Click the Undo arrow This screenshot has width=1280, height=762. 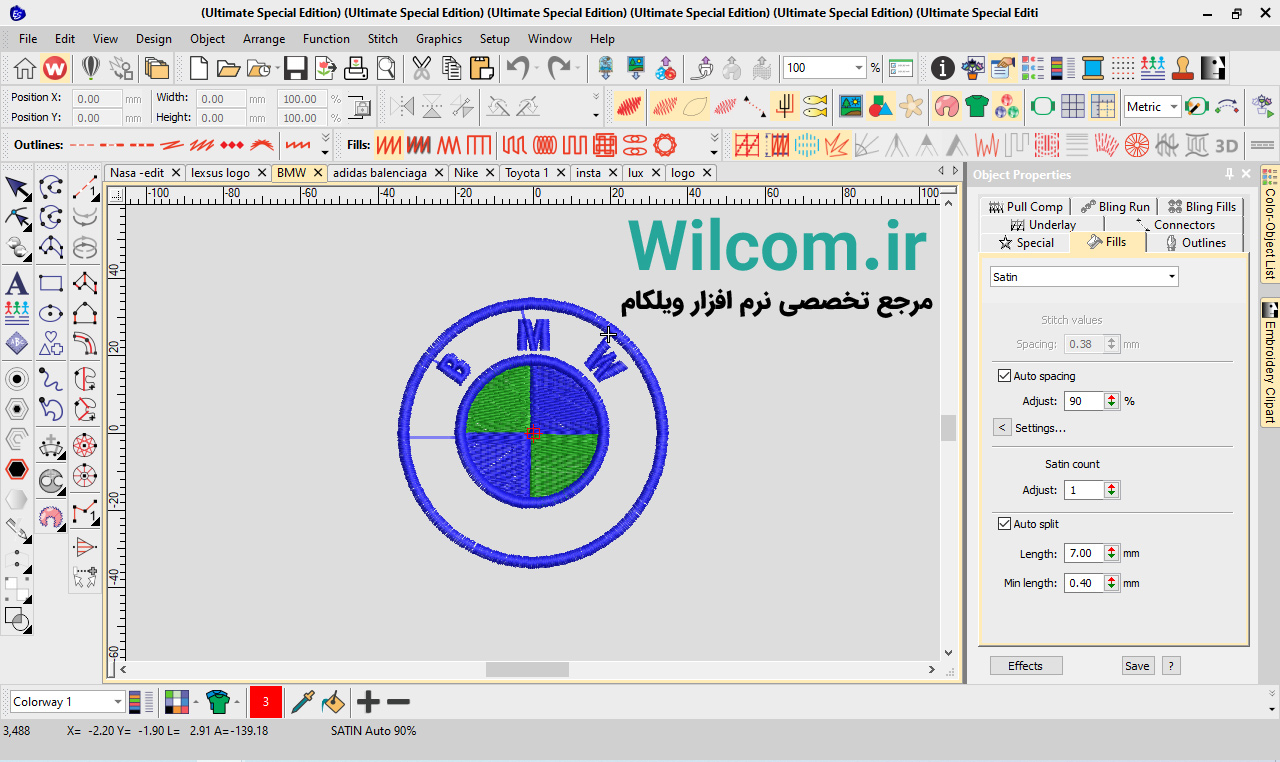click(517, 68)
